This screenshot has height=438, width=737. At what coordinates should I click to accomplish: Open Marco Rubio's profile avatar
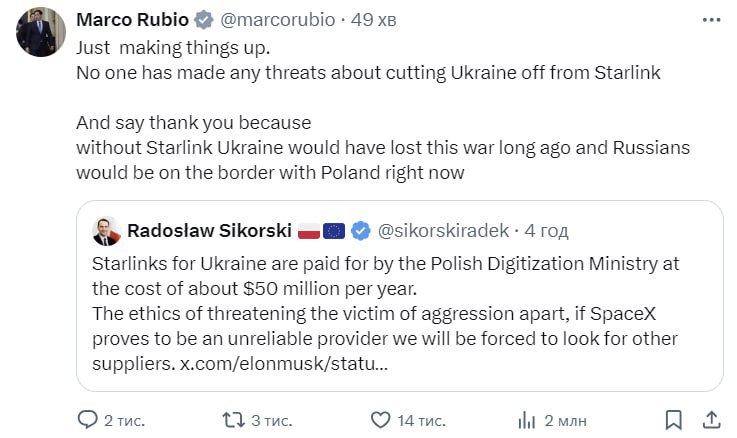(41, 31)
